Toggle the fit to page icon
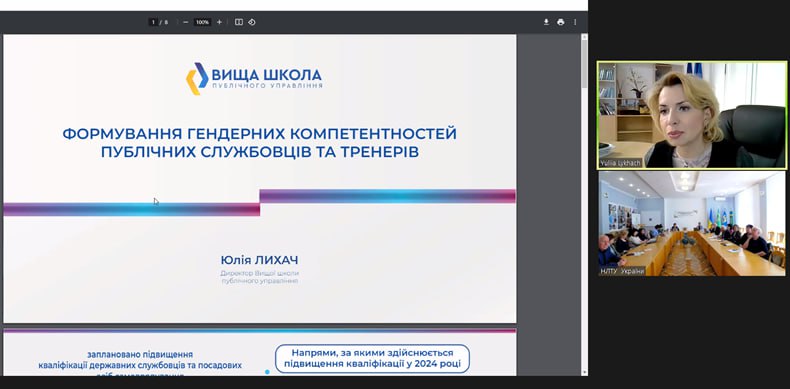Viewport: 790px width, 389px height. pyautogui.click(x=239, y=22)
